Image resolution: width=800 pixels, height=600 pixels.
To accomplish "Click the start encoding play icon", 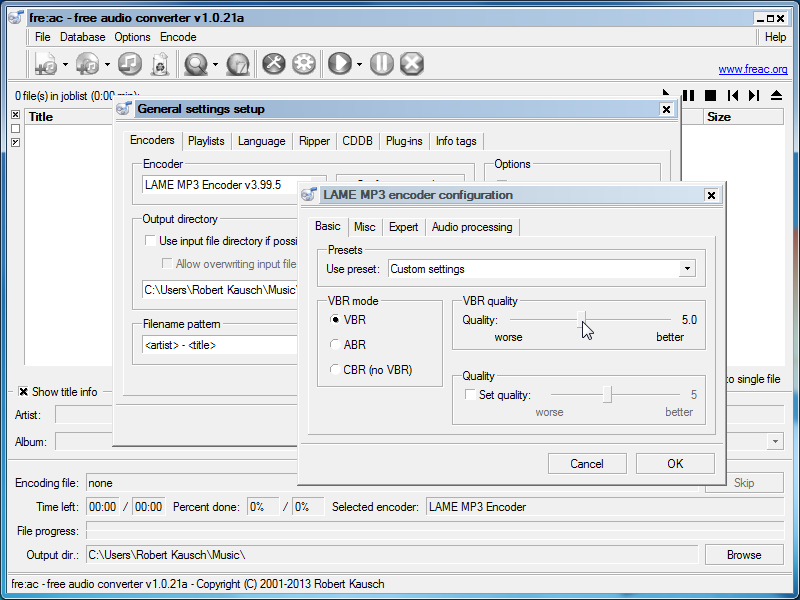I will pos(340,64).
